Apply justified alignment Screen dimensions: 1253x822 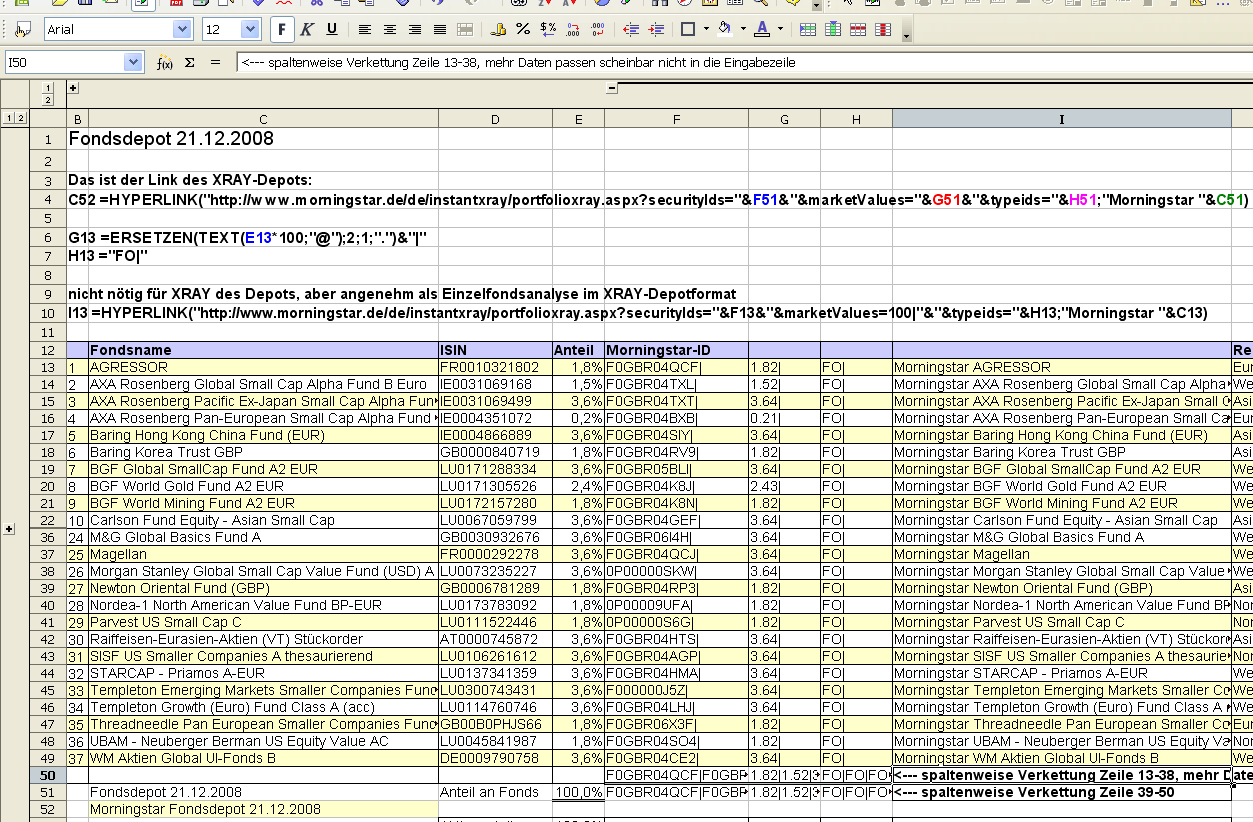tap(440, 30)
